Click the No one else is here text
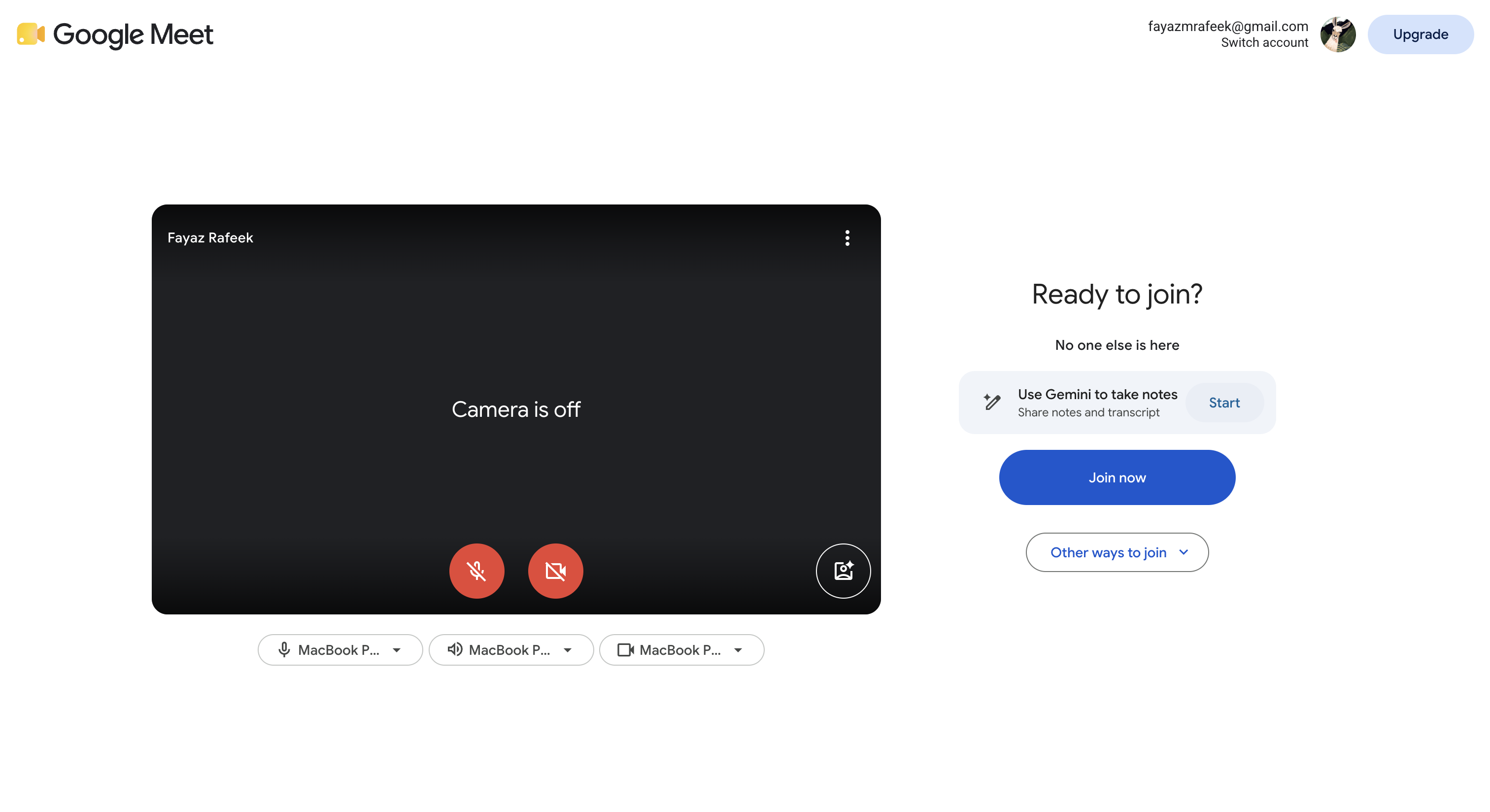Viewport: 1490px width, 812px height. click(1117, 345)
